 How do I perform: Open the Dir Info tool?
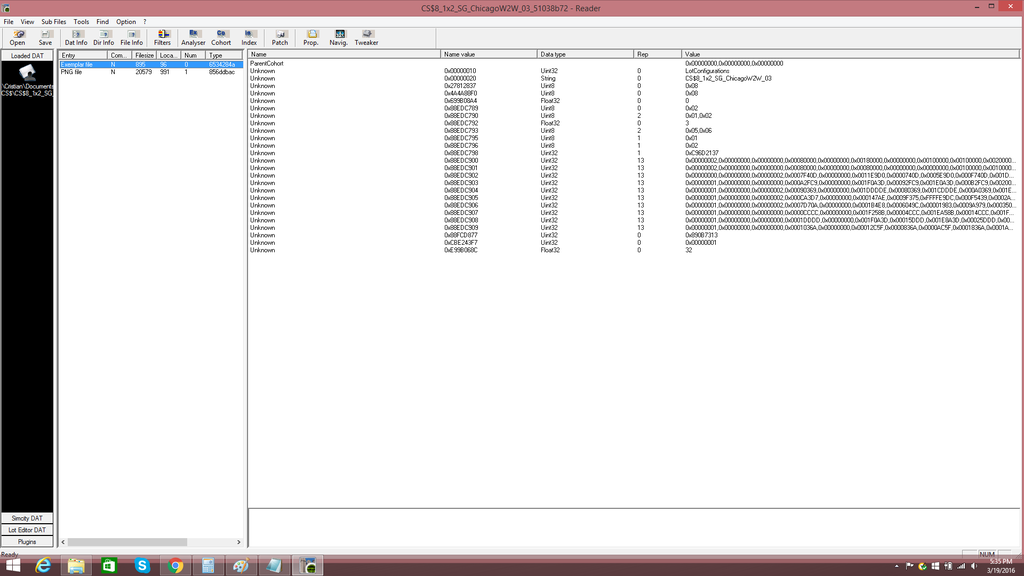click(x=103, y=37)
